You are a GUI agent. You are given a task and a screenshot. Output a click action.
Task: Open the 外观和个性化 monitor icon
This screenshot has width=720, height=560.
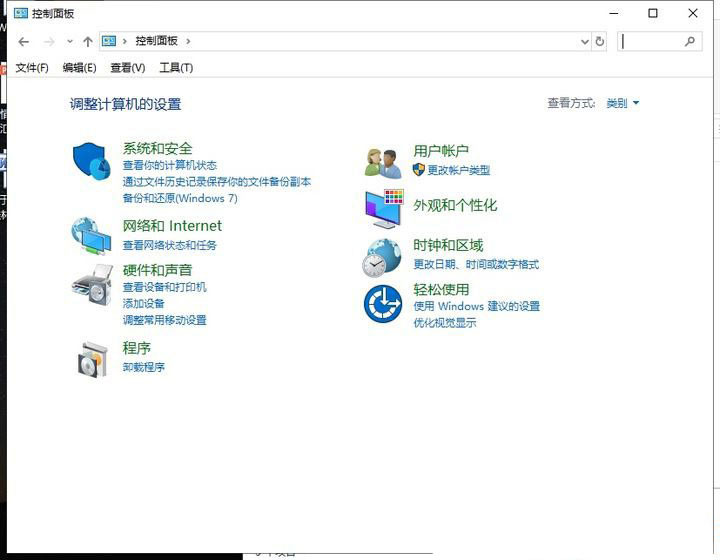[x=384, y=208]
